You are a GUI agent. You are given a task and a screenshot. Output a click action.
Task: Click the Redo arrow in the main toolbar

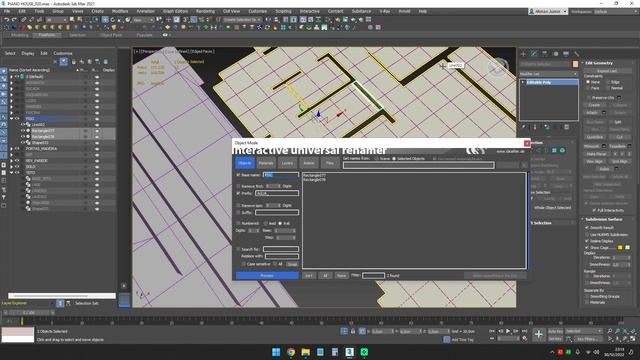point(14,19)
